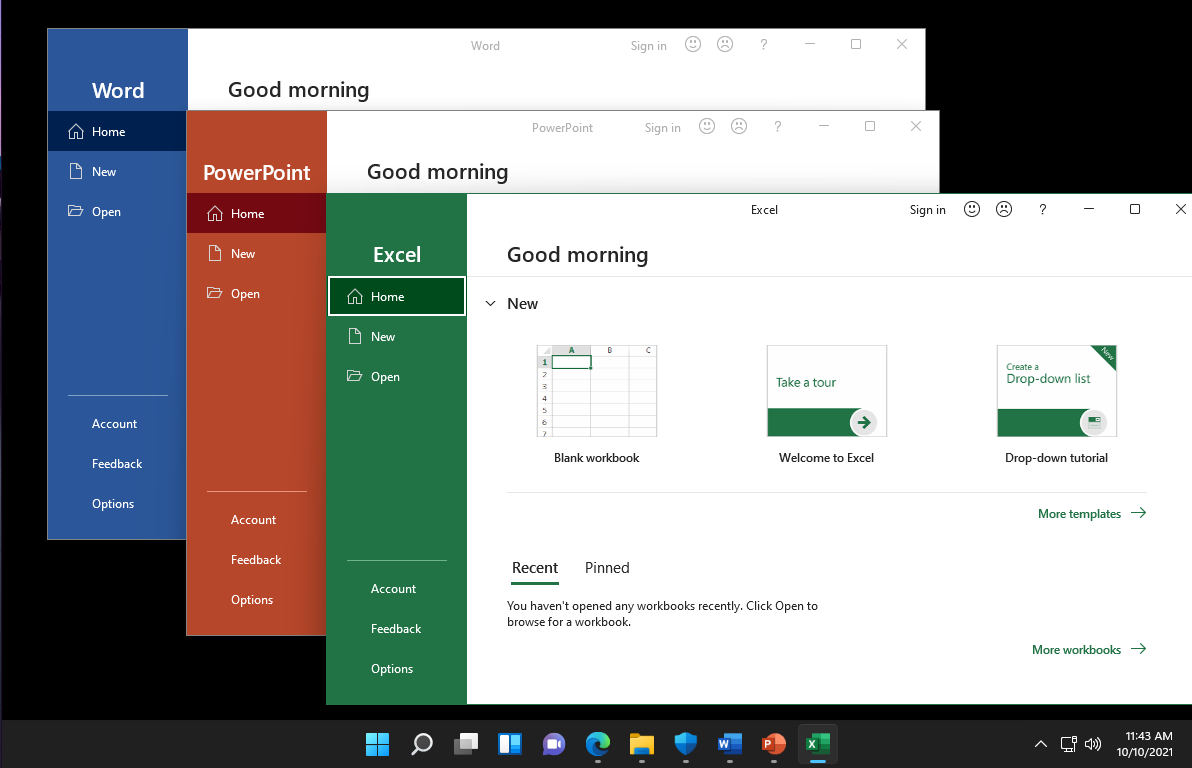Select New in Word sidebar
This screenshot has height=768, width=1192.
coord(117,172)
